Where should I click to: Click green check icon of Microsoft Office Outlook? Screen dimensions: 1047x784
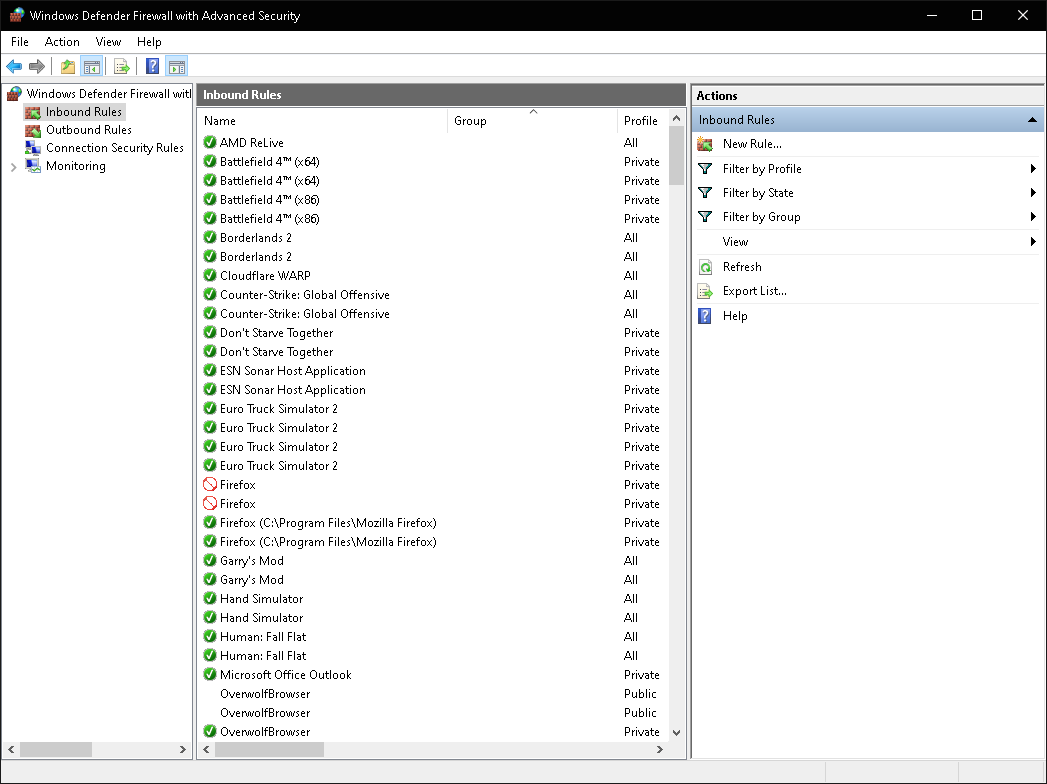(x=210, y=674)
